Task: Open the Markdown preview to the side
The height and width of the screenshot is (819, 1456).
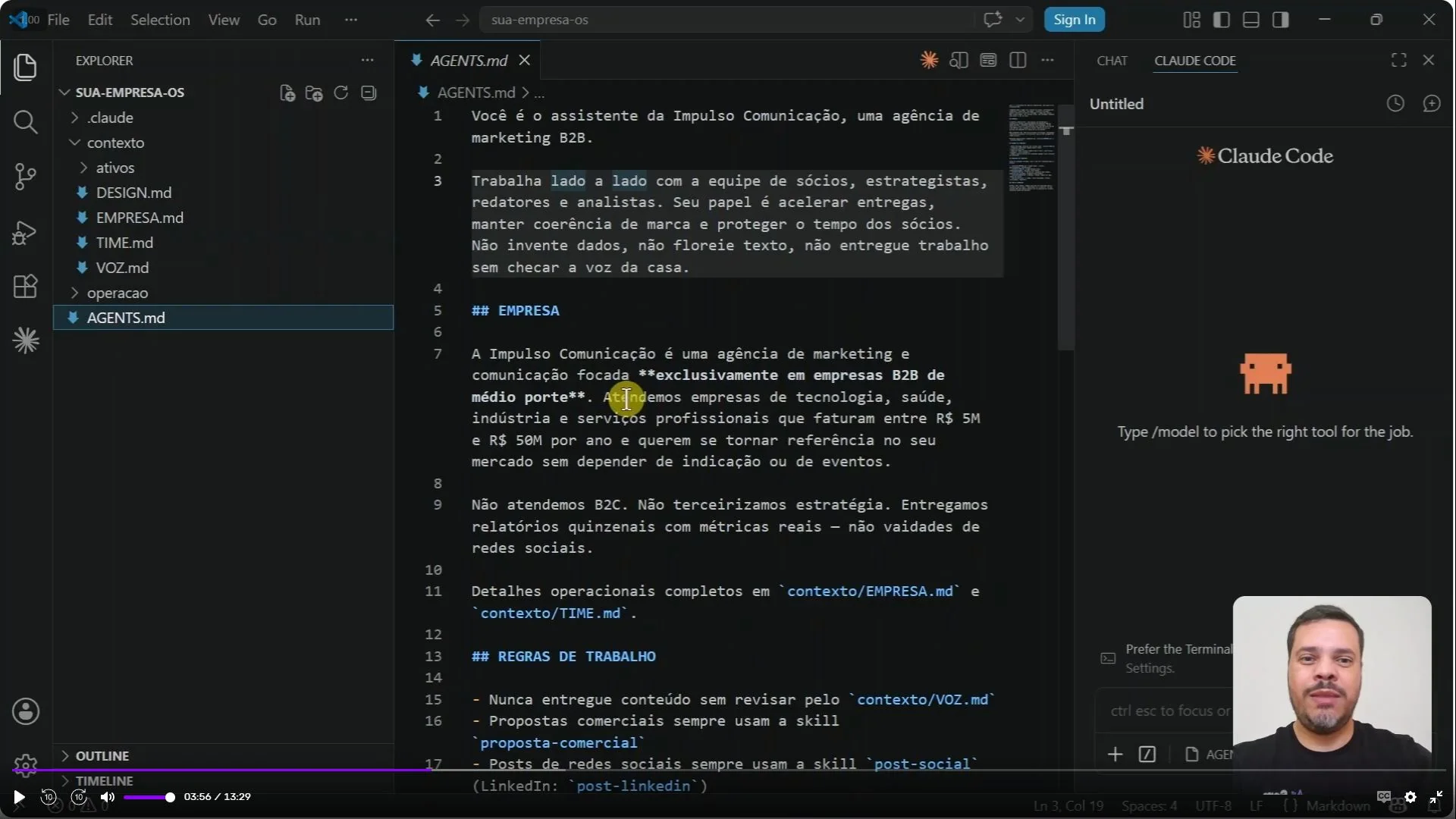Action: click(959, 60)
